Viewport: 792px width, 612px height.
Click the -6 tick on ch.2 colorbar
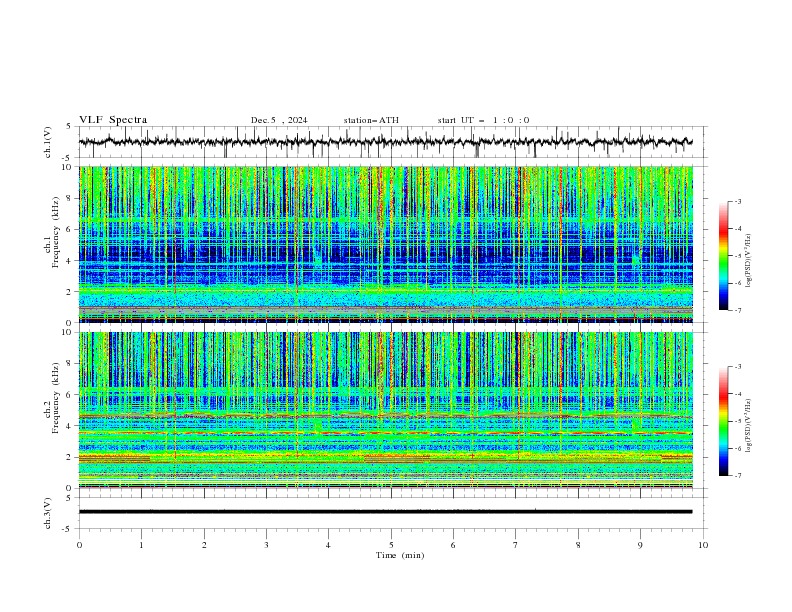click(x=737, y=448)
